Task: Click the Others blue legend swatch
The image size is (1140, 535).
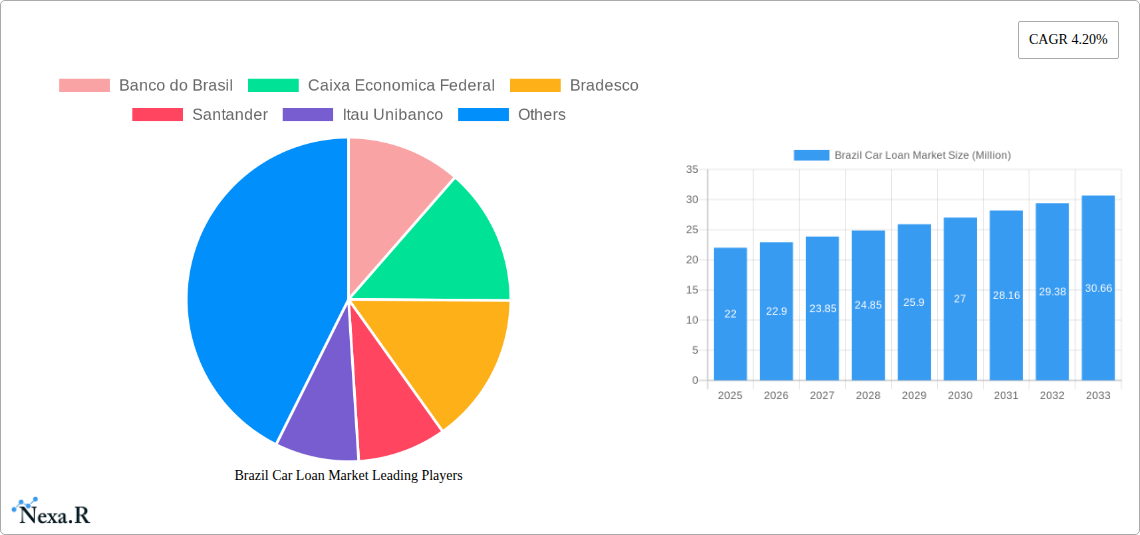Action: (x=483, y=115)
